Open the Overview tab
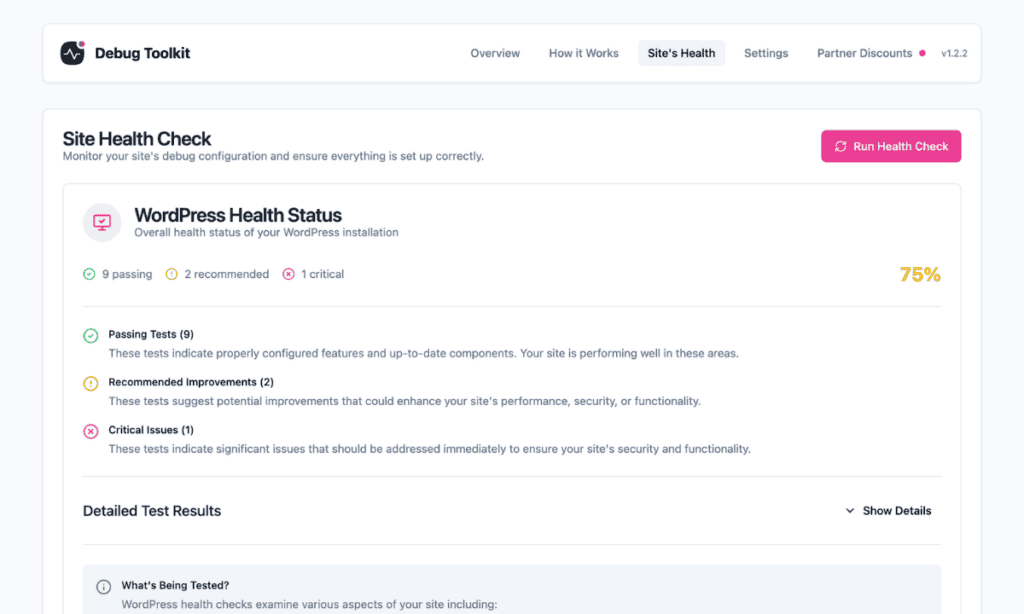Viewport: 1024px width, 614px height. (495, 54)
